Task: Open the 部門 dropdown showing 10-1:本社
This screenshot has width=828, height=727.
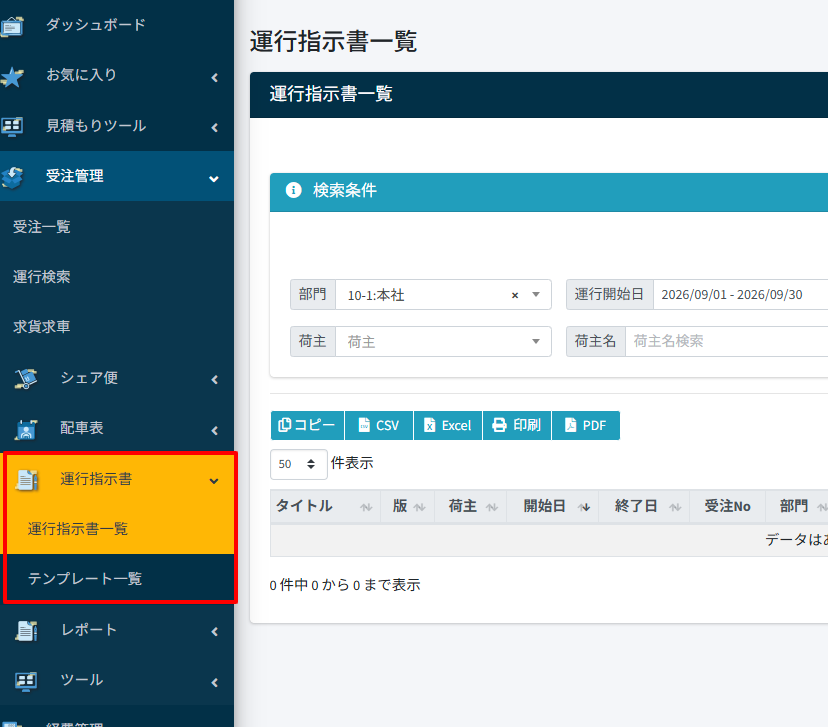Action: pos(443,295)
